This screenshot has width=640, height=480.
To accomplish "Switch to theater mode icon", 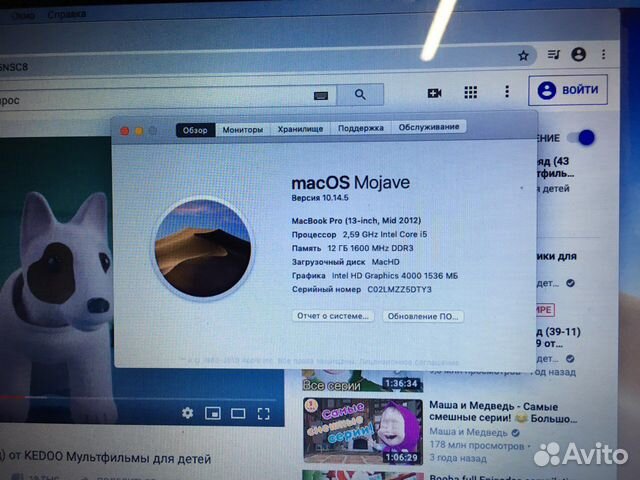I will pyautogui.click(x=238, y=414).
